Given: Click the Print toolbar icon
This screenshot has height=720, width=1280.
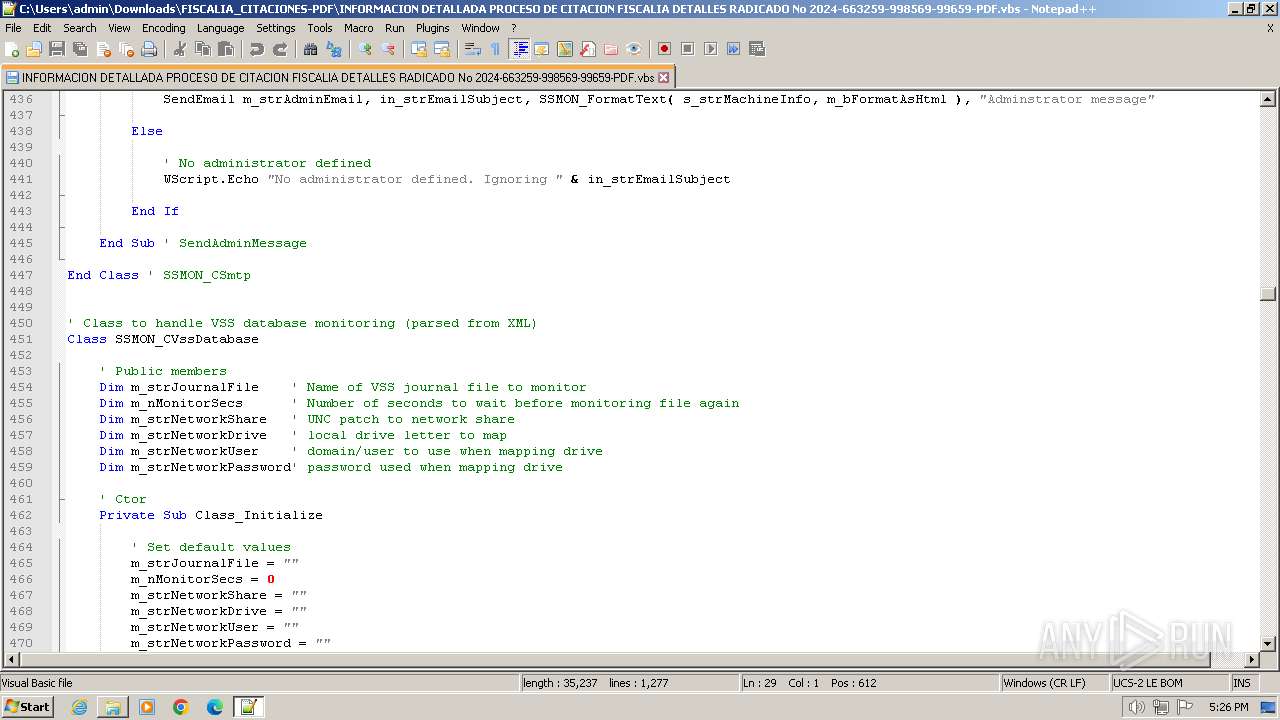Looking at the screenshot, I should click(149, 49).
